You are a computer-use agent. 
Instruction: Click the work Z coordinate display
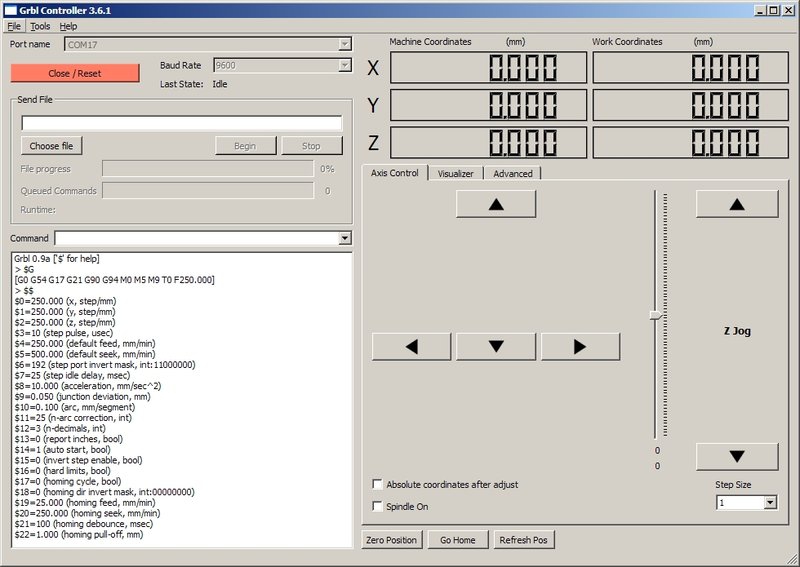[x=690, y=142]
